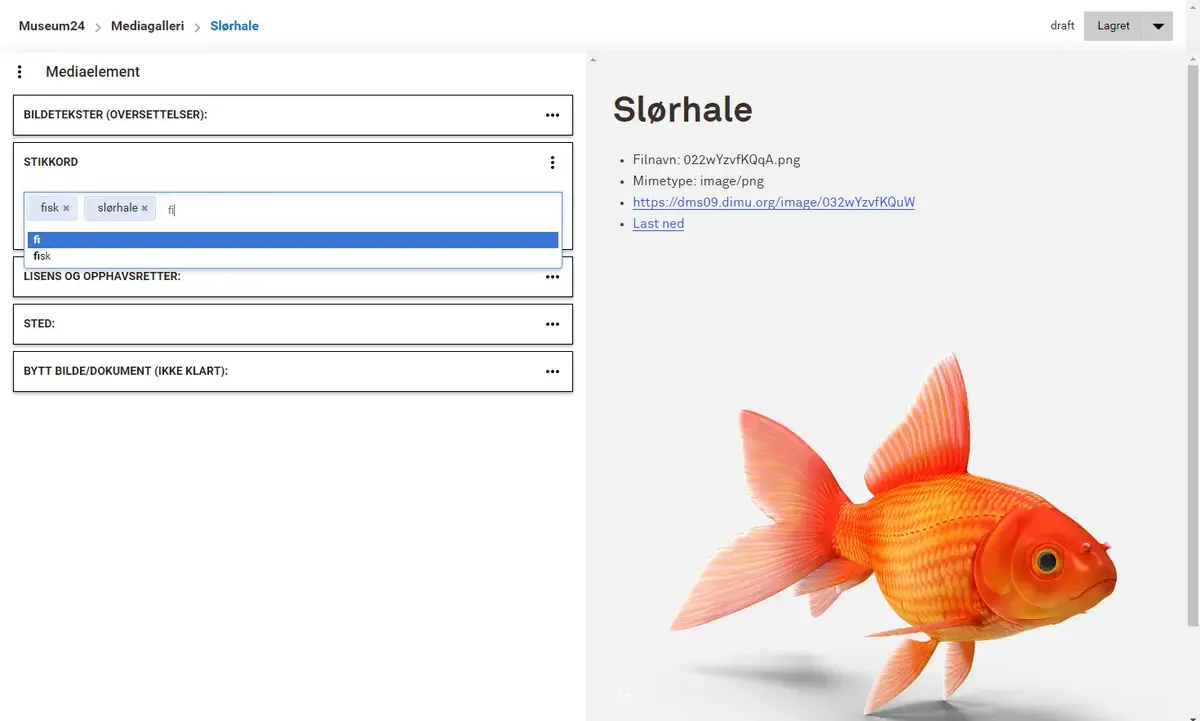Click the Slørhale preview heading

[x=682, y=109]
